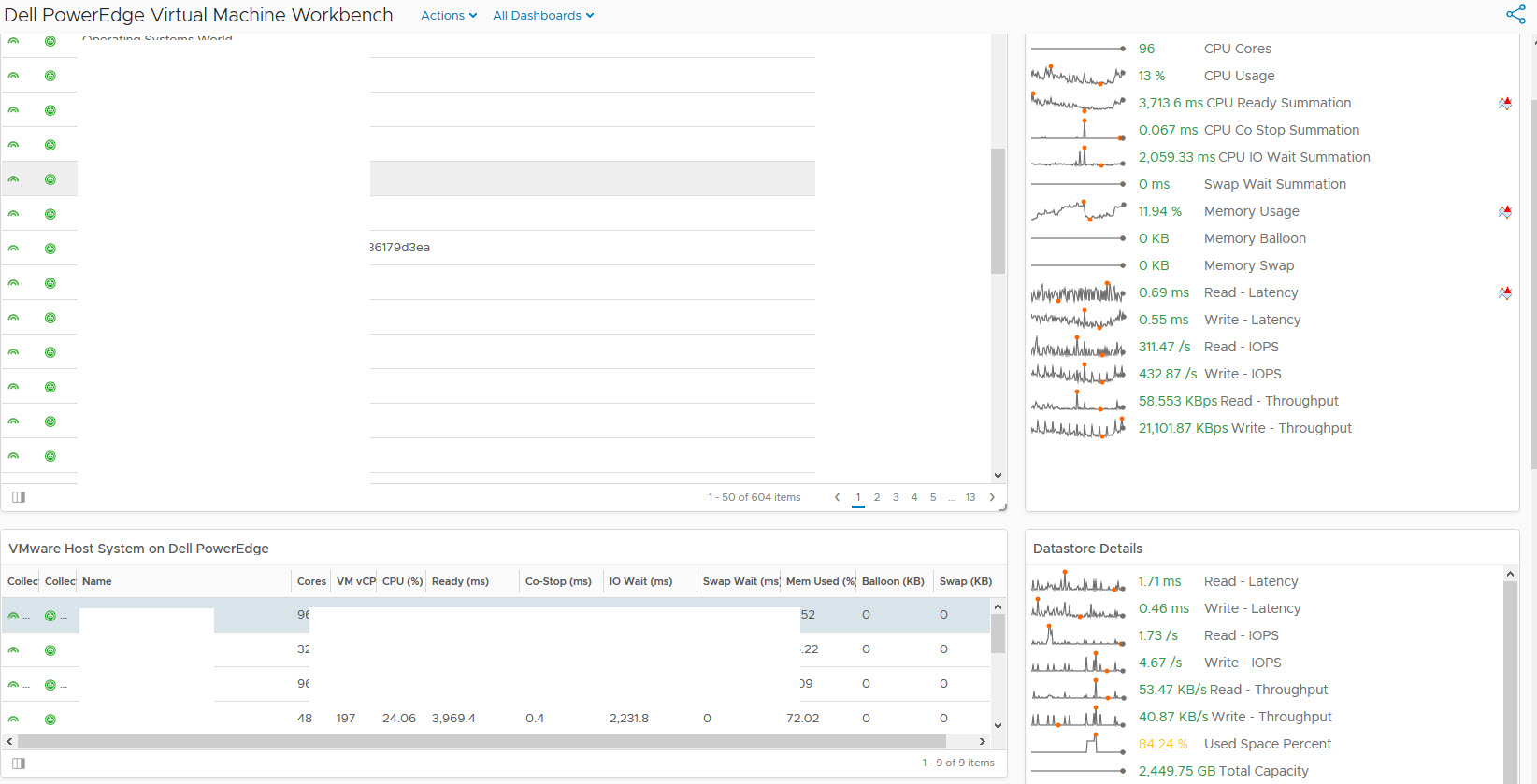
Task: Click alert icon beside 0.69 ms Read - Latency
Action: click(x=1504, y=293)
